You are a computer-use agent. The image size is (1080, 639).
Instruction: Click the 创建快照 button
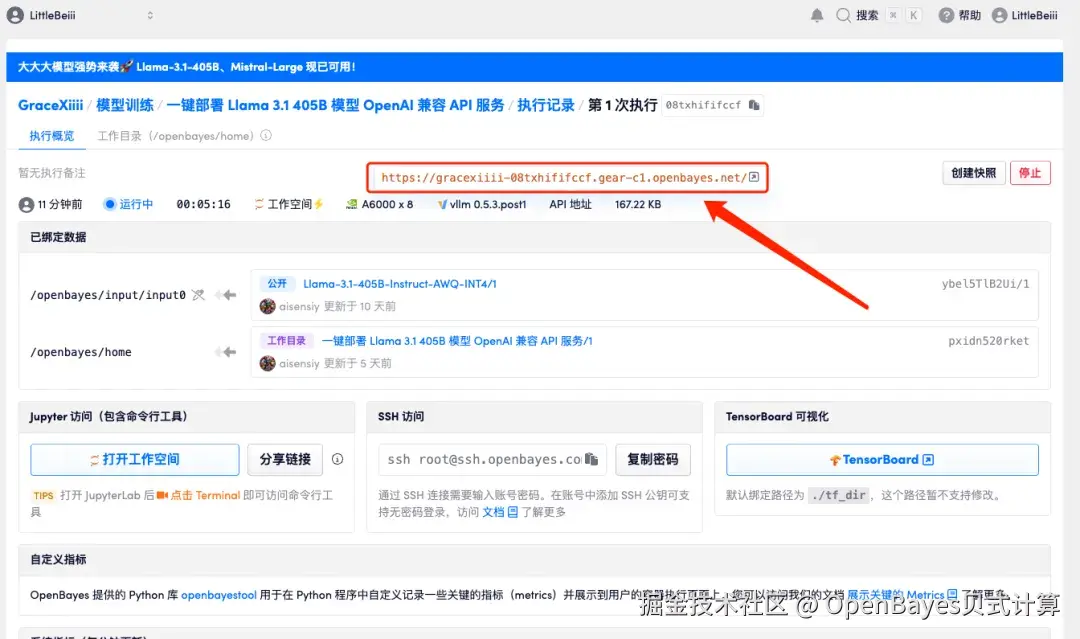(973, 173)
